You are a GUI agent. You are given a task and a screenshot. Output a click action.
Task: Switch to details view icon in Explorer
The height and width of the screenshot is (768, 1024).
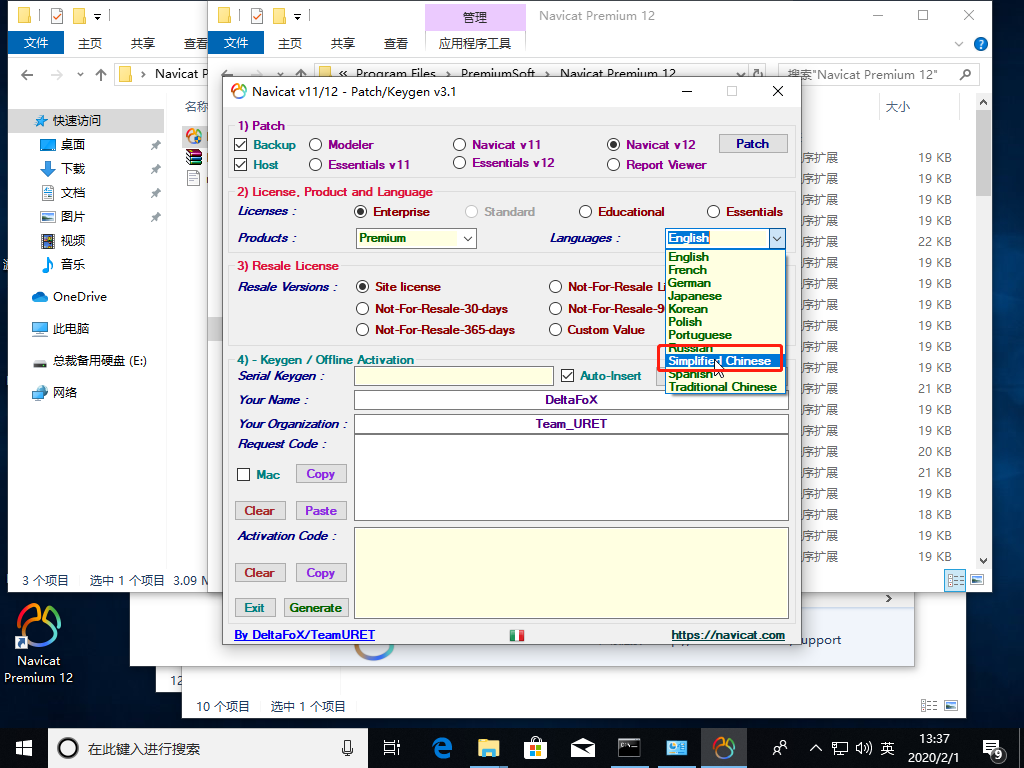955,580
